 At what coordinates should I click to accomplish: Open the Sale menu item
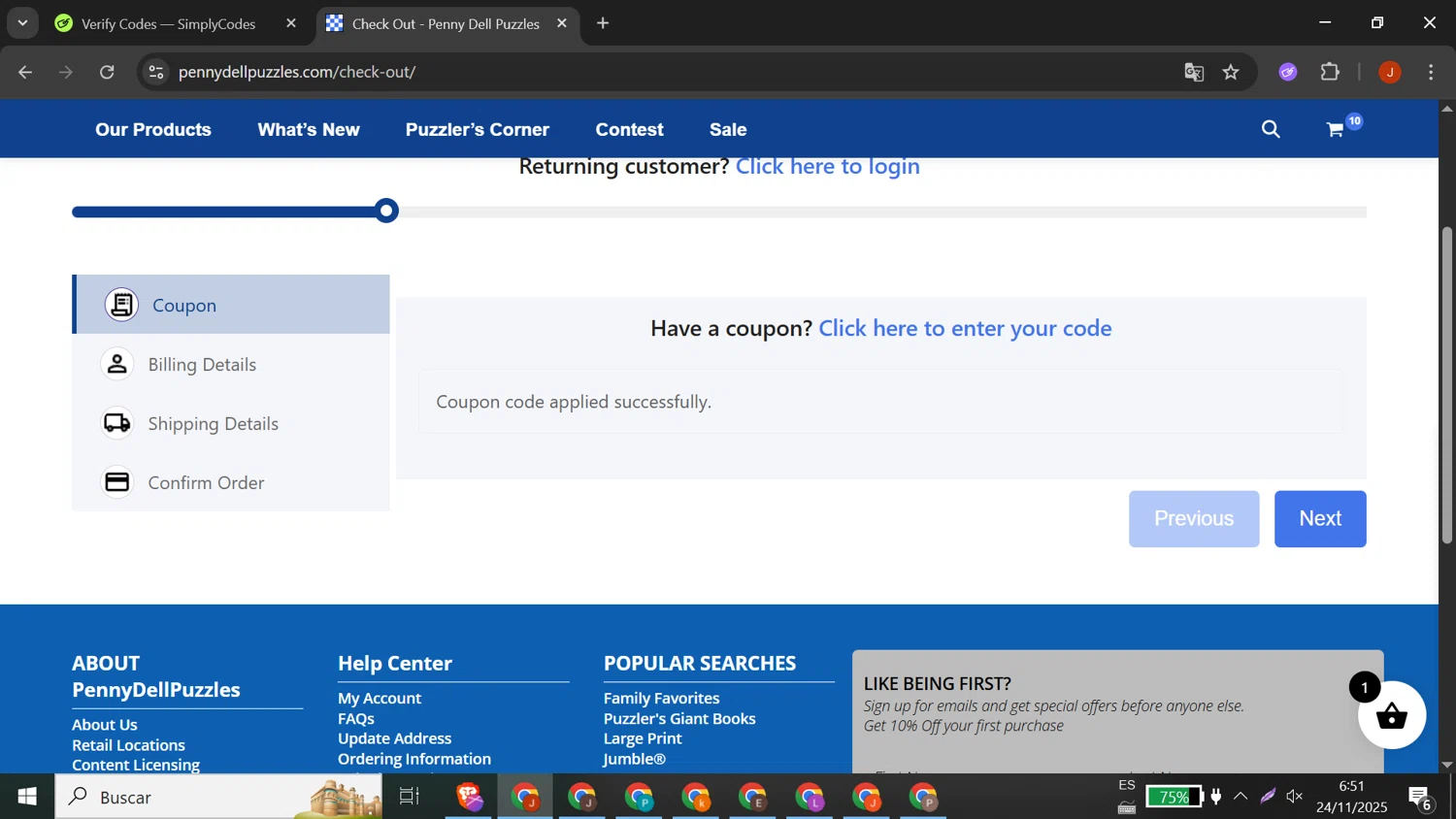point(728,129)
